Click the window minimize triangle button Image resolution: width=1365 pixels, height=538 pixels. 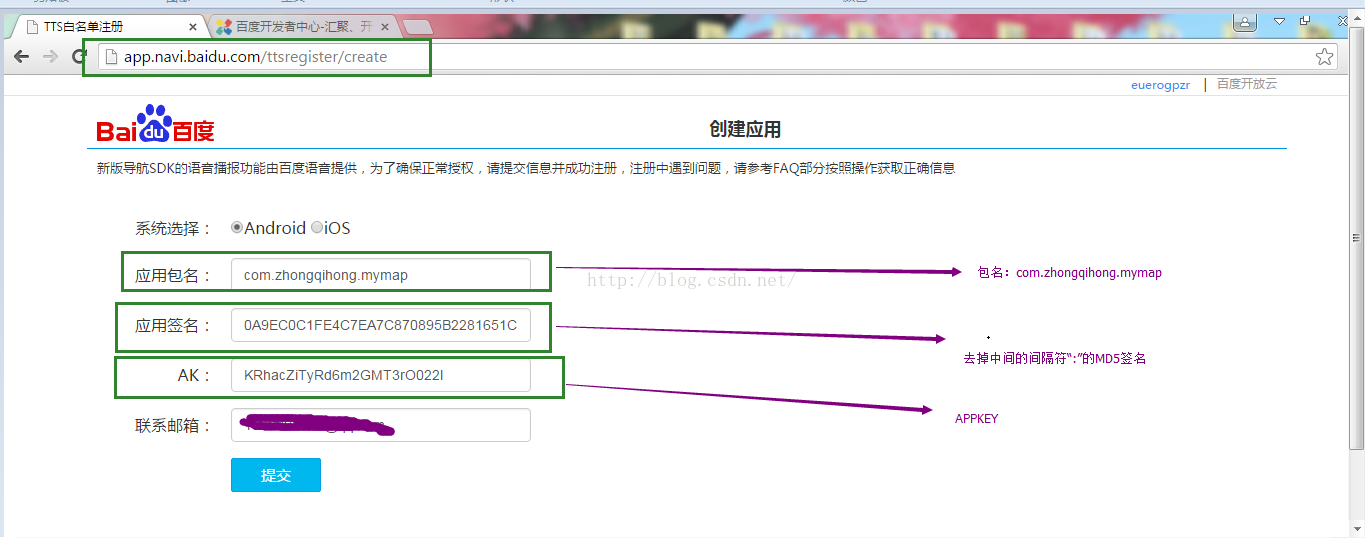click(x=1278, y=21)
